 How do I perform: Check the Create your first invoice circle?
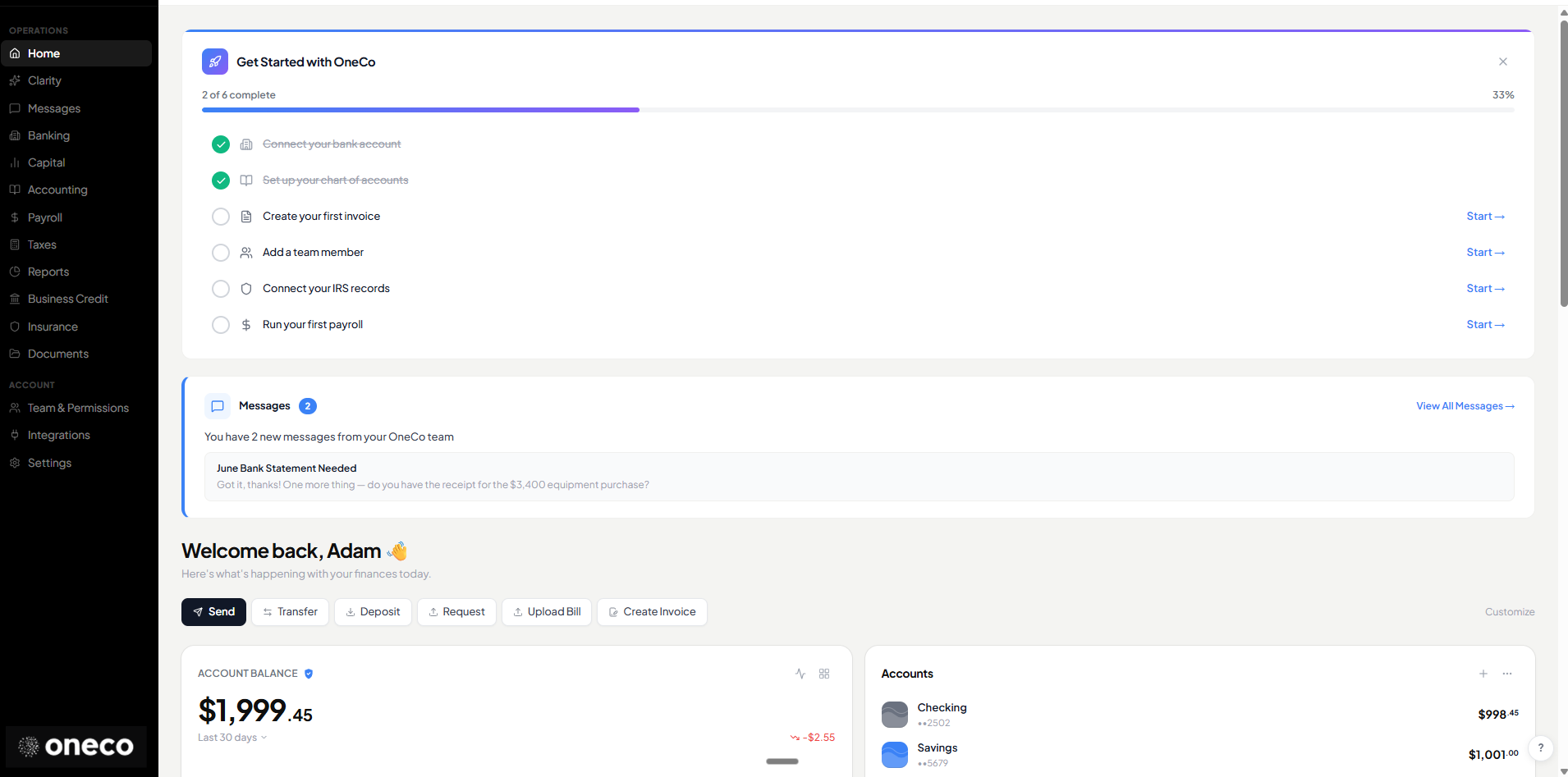pyautogui.click(x=221, y=217)
